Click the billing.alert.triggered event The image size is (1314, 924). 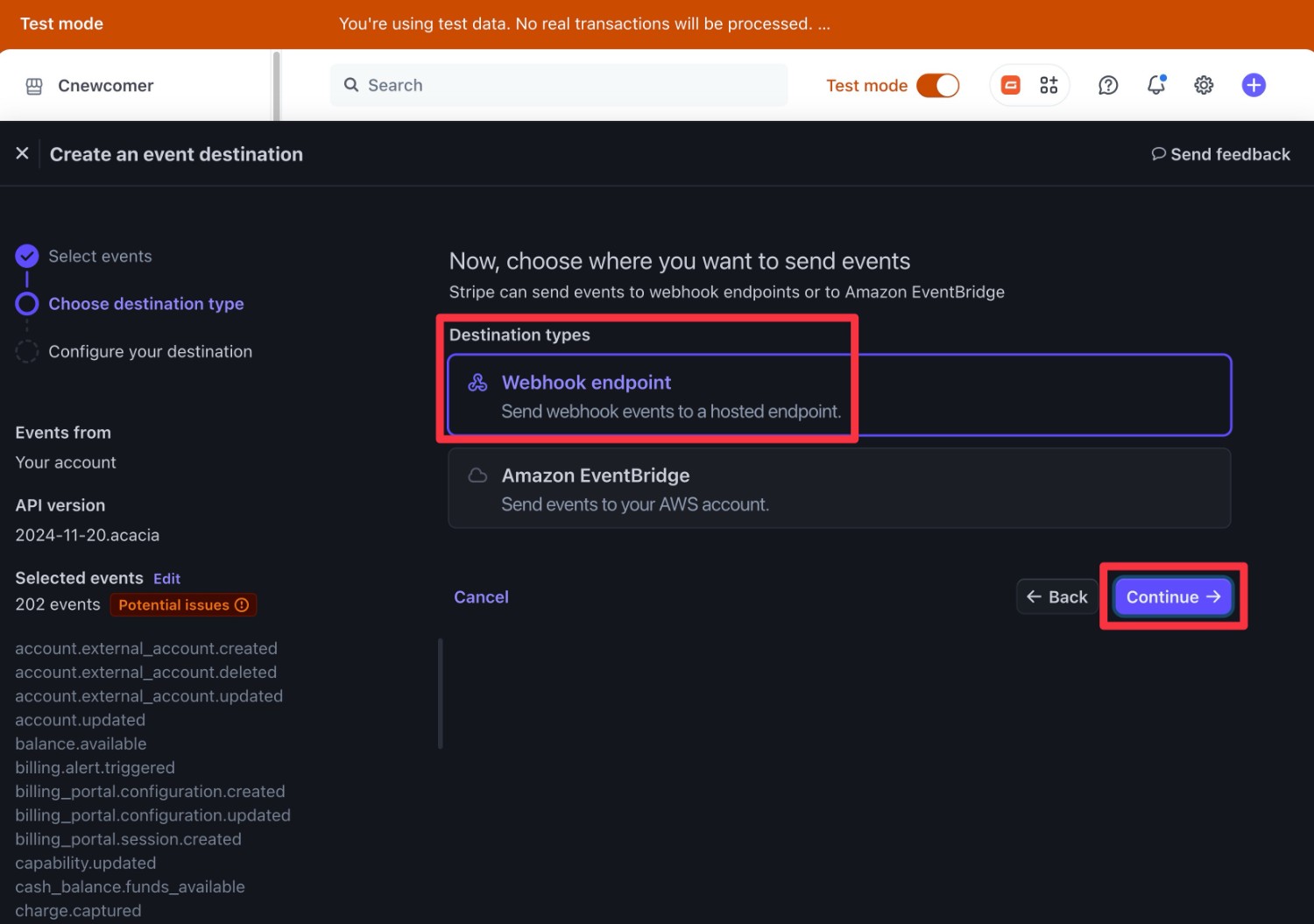click(95, 768)
